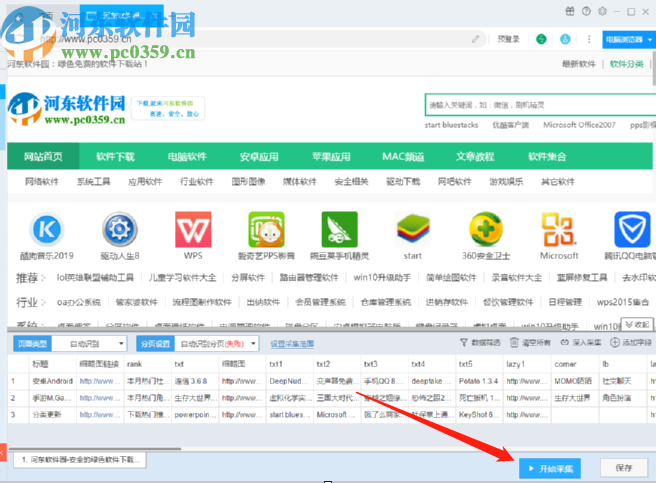This screenshot has width=656, height=483.
Task: Click the 安卓Android cell in row 1
Action: (53, 381)
